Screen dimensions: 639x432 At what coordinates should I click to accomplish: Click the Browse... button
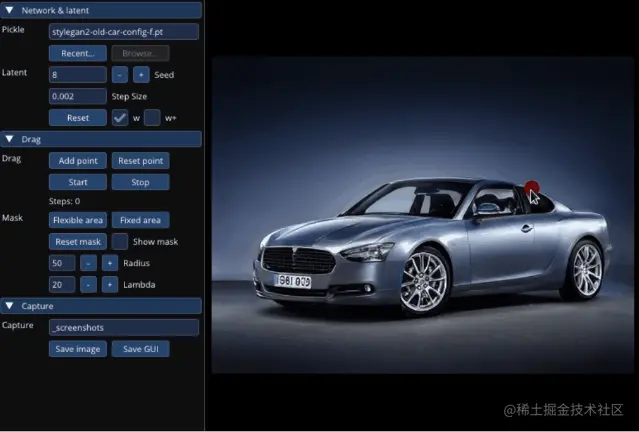[x=141, y=53]
